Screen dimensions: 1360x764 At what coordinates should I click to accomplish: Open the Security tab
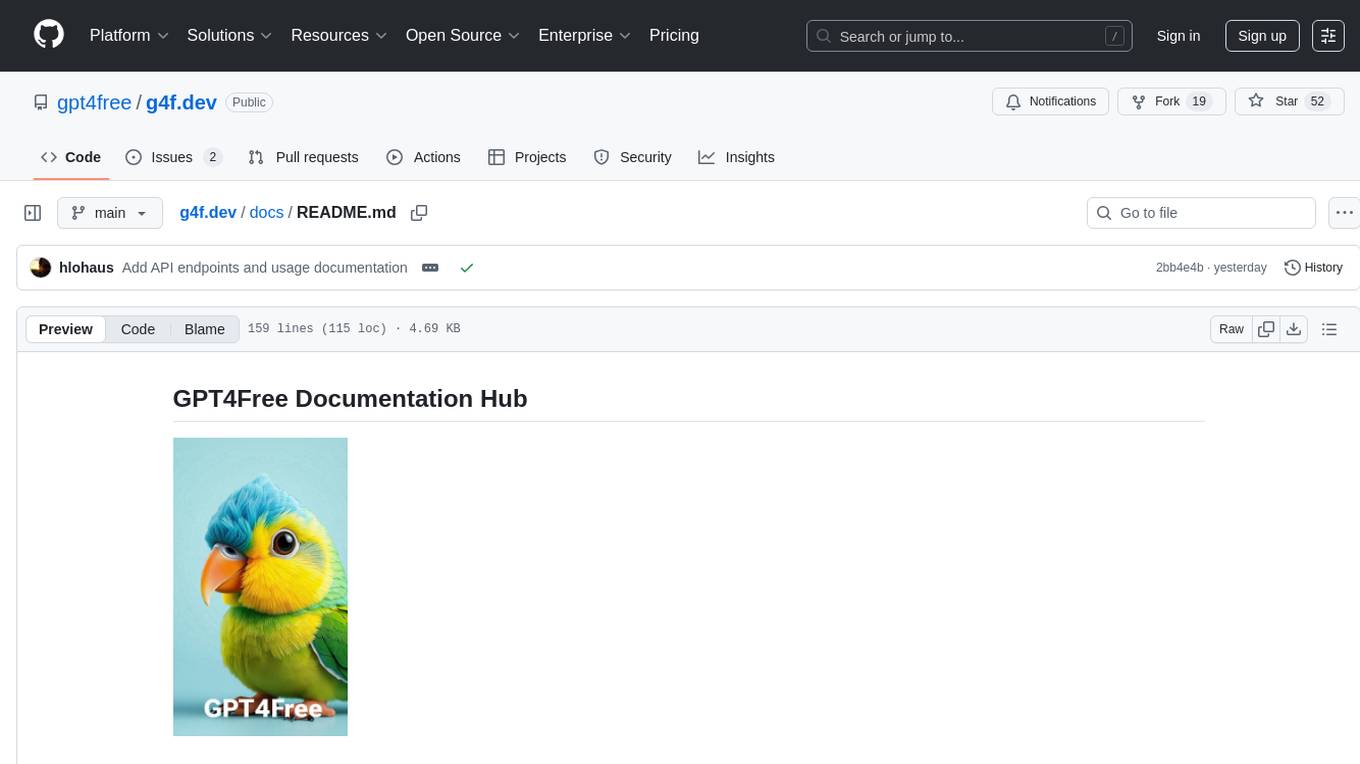[x=632, y=157]
